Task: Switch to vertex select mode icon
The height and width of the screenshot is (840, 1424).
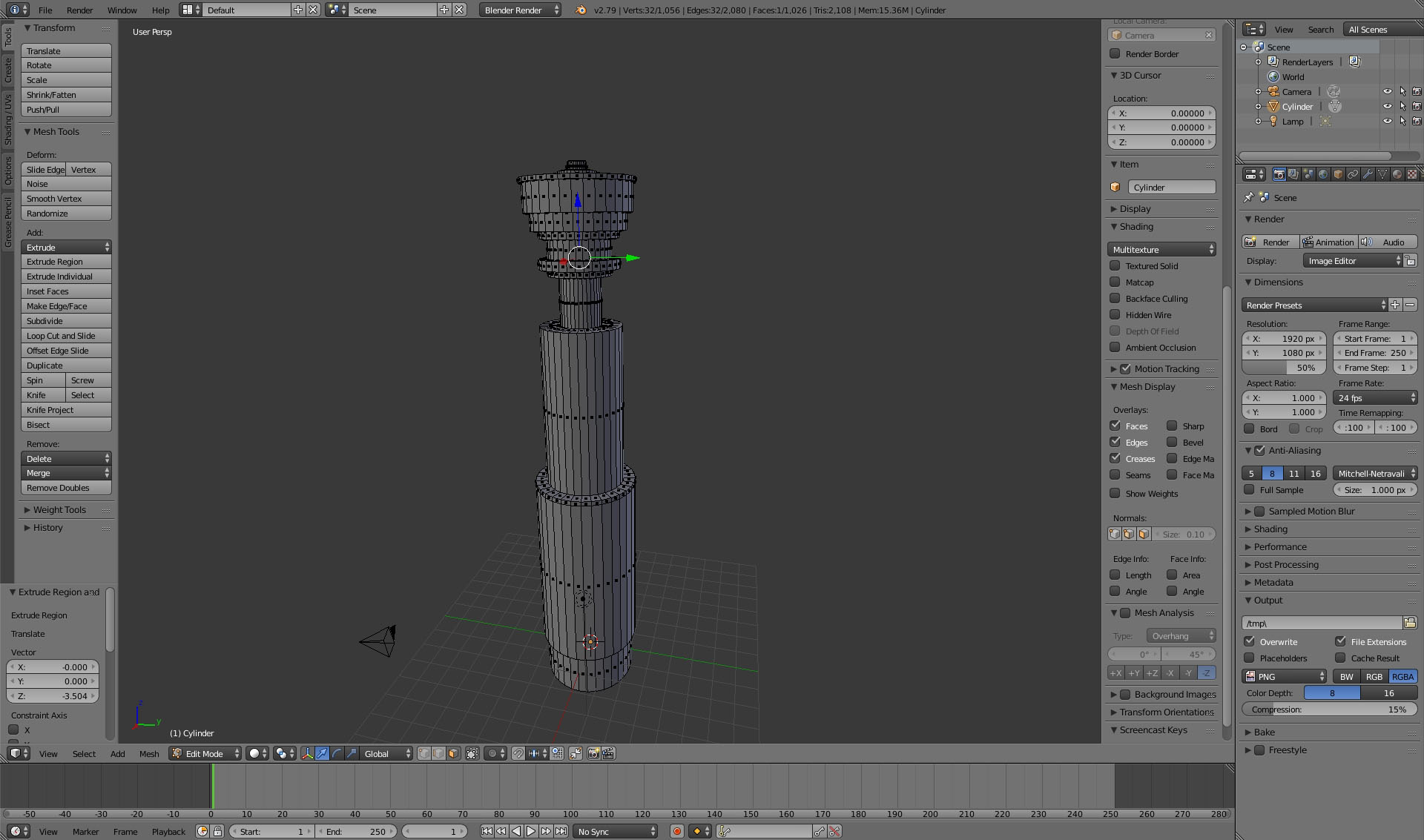Action: [x=423, y=753]
